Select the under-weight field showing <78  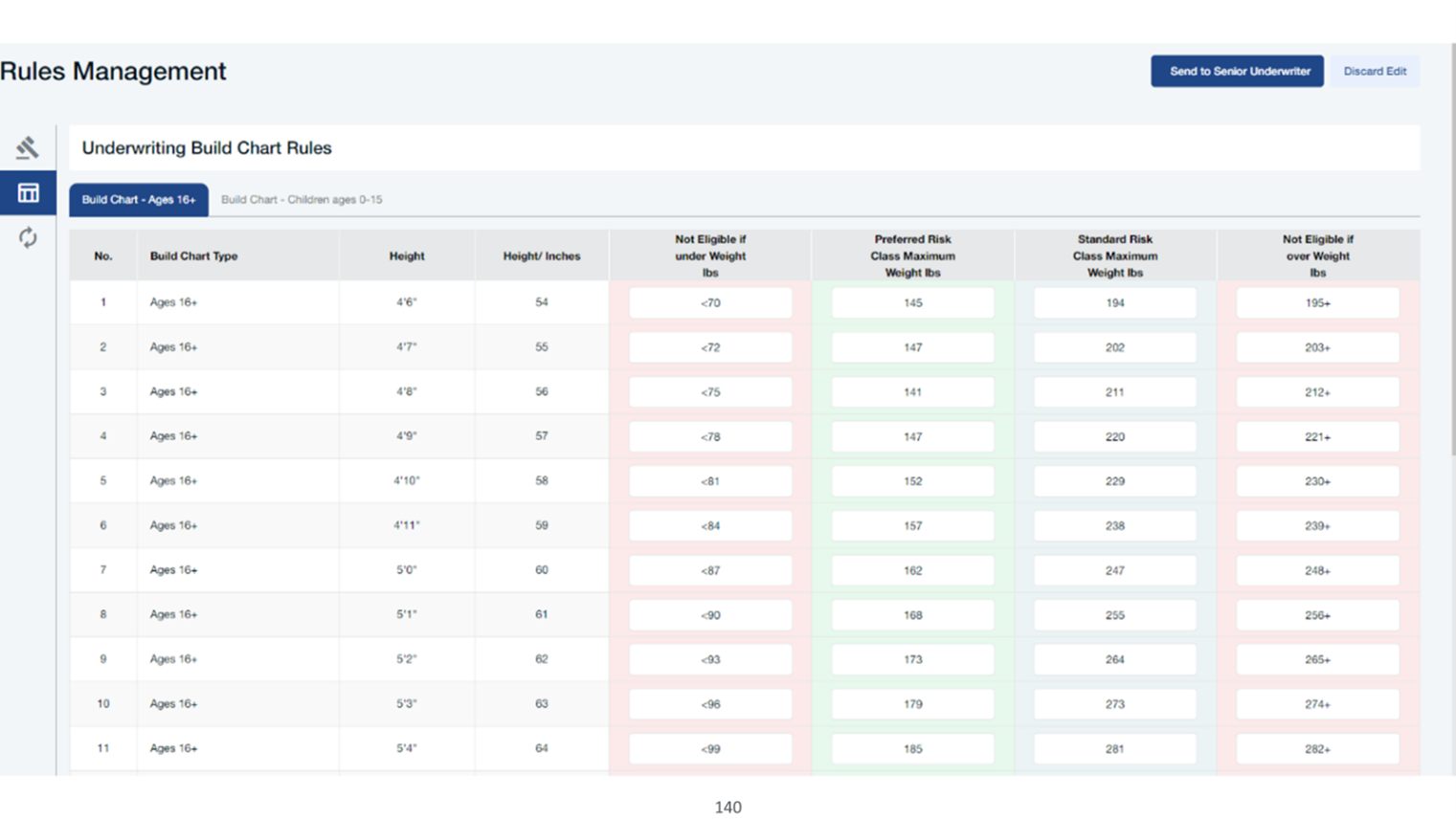(710, 437)
